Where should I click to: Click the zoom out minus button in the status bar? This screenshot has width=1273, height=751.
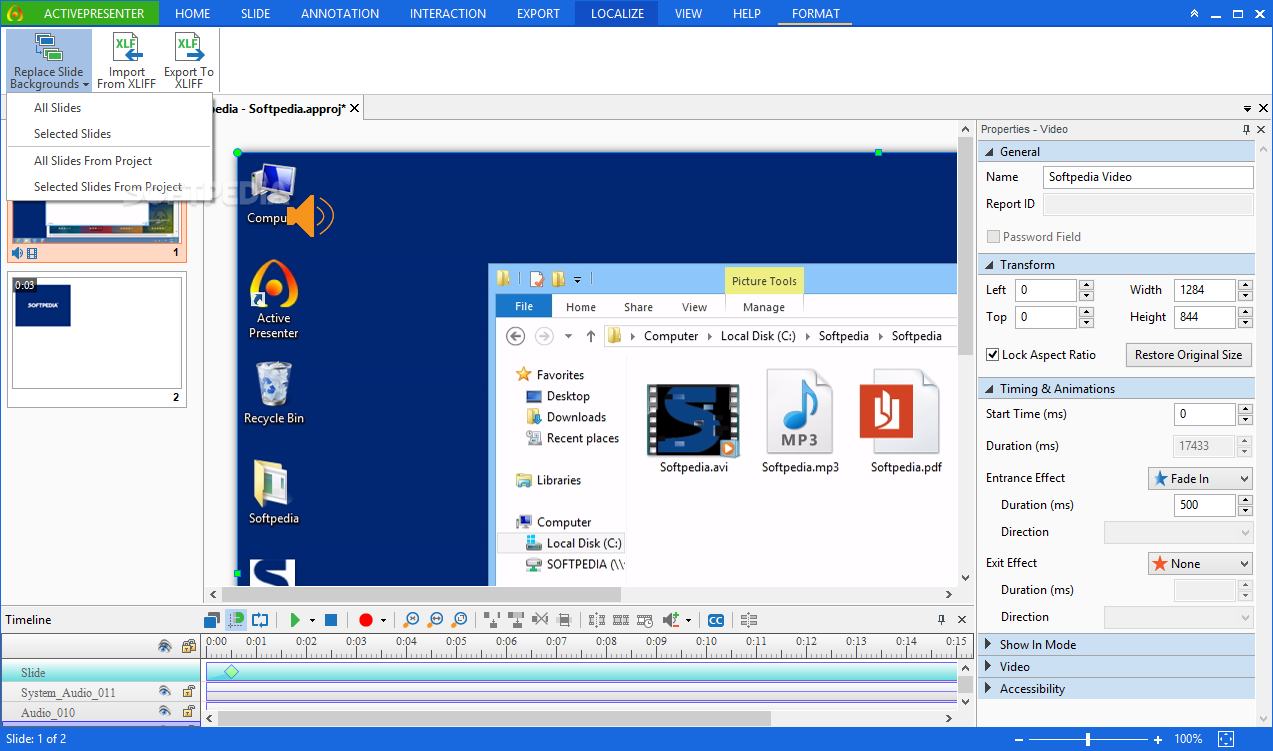(x=1018, y=739)
